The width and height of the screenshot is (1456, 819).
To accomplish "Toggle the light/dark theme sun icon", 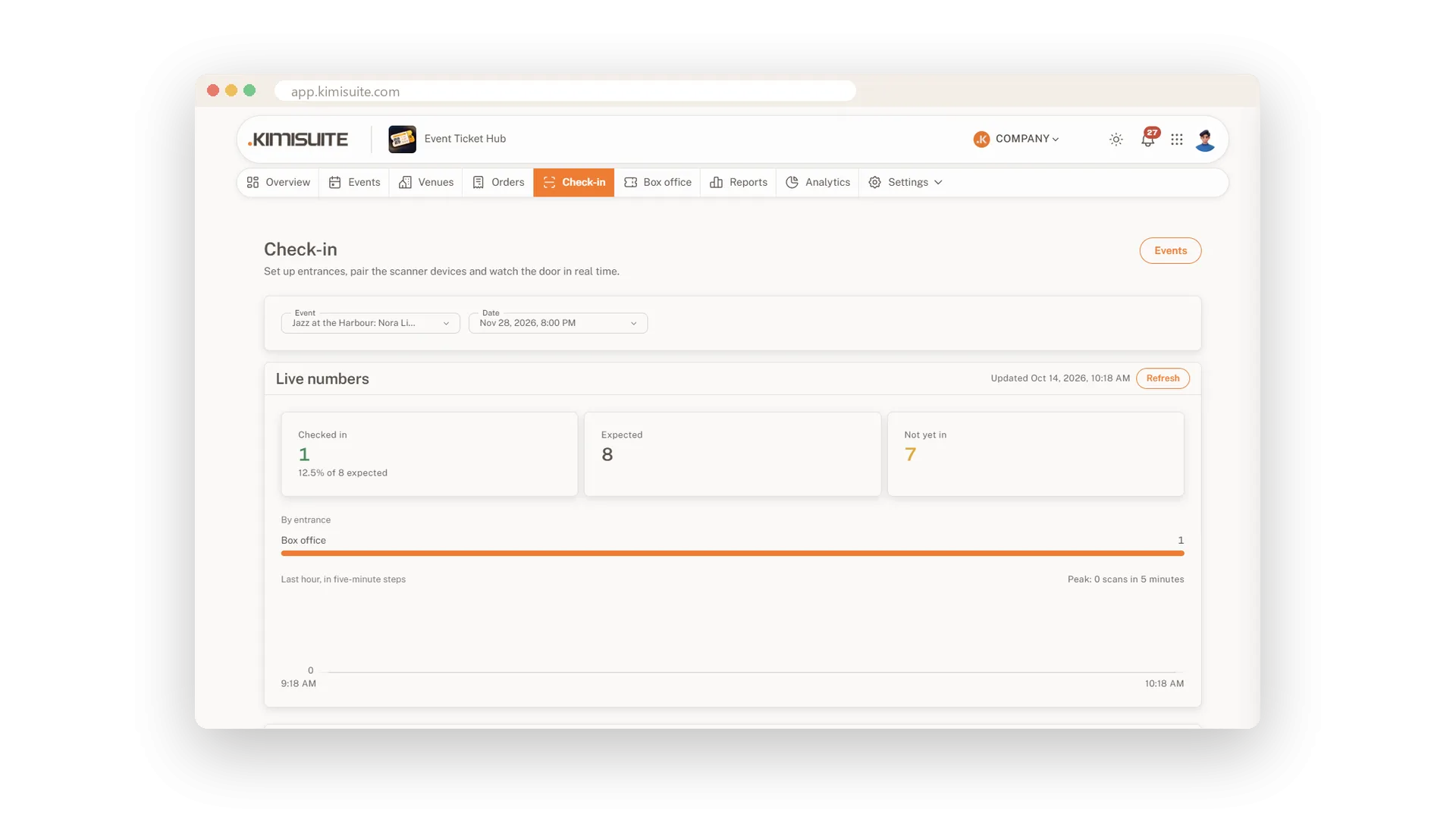I will tap(1116, 140).
